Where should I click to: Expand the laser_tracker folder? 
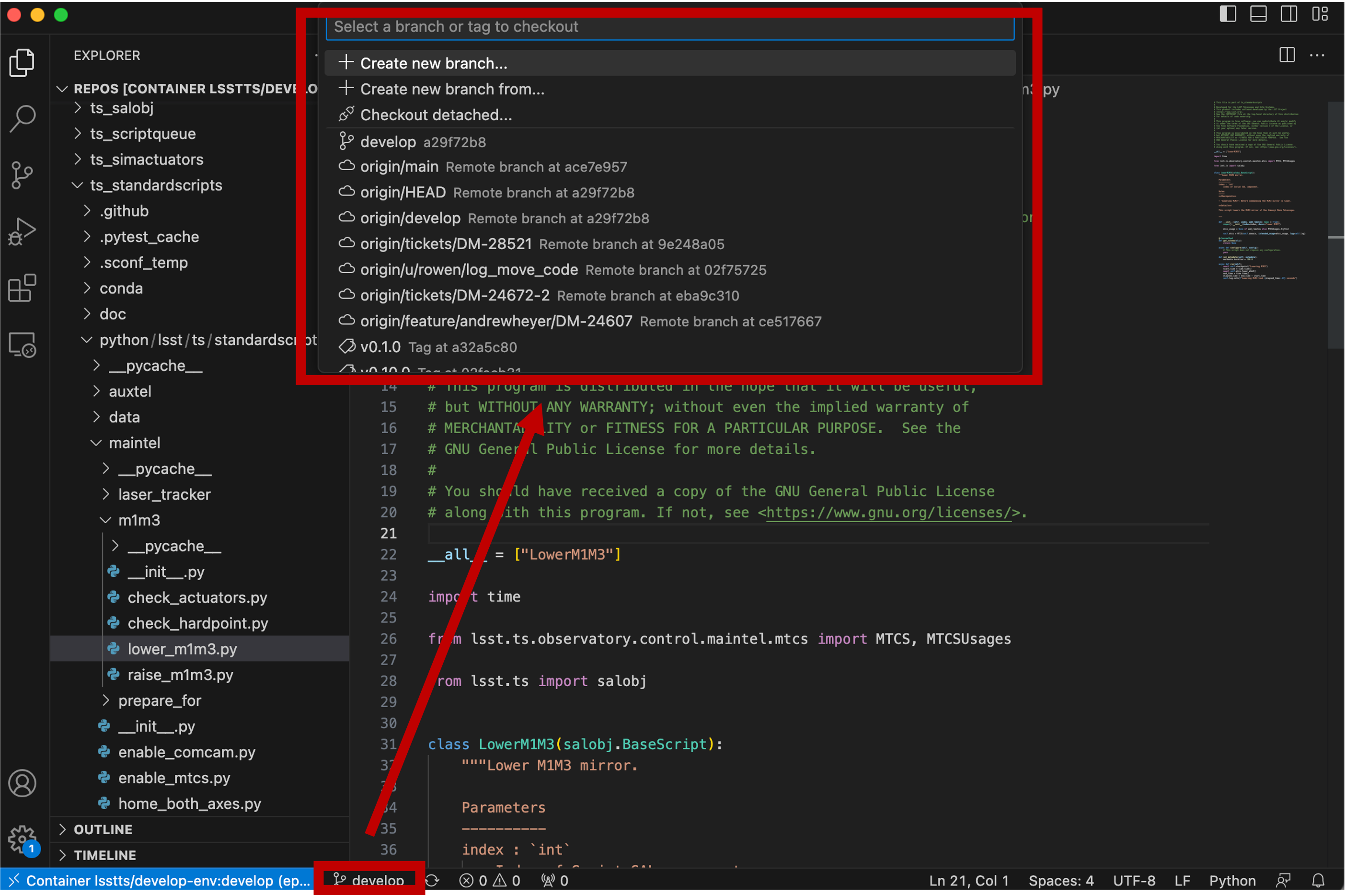tap(164, 494)
